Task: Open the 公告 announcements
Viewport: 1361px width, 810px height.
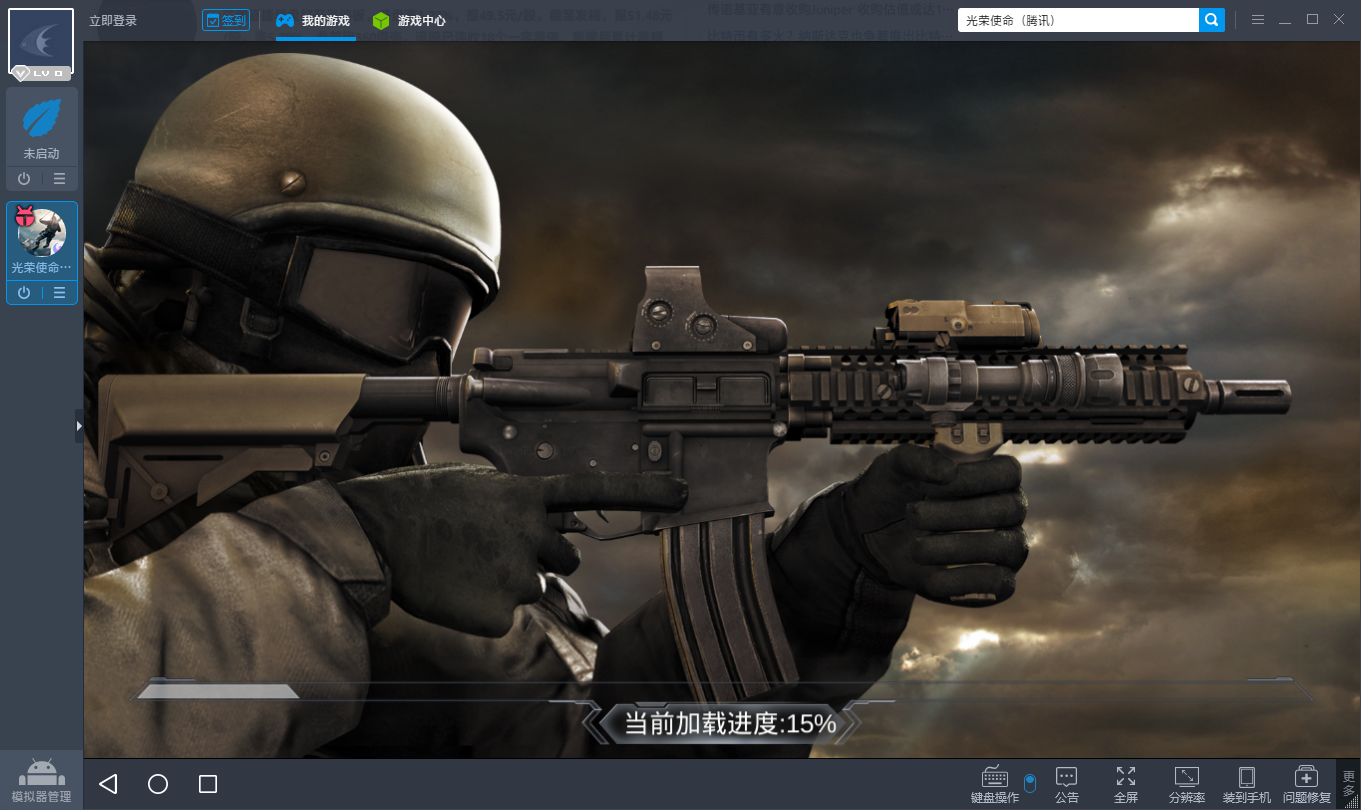Action: click(x=1067, y=785)
